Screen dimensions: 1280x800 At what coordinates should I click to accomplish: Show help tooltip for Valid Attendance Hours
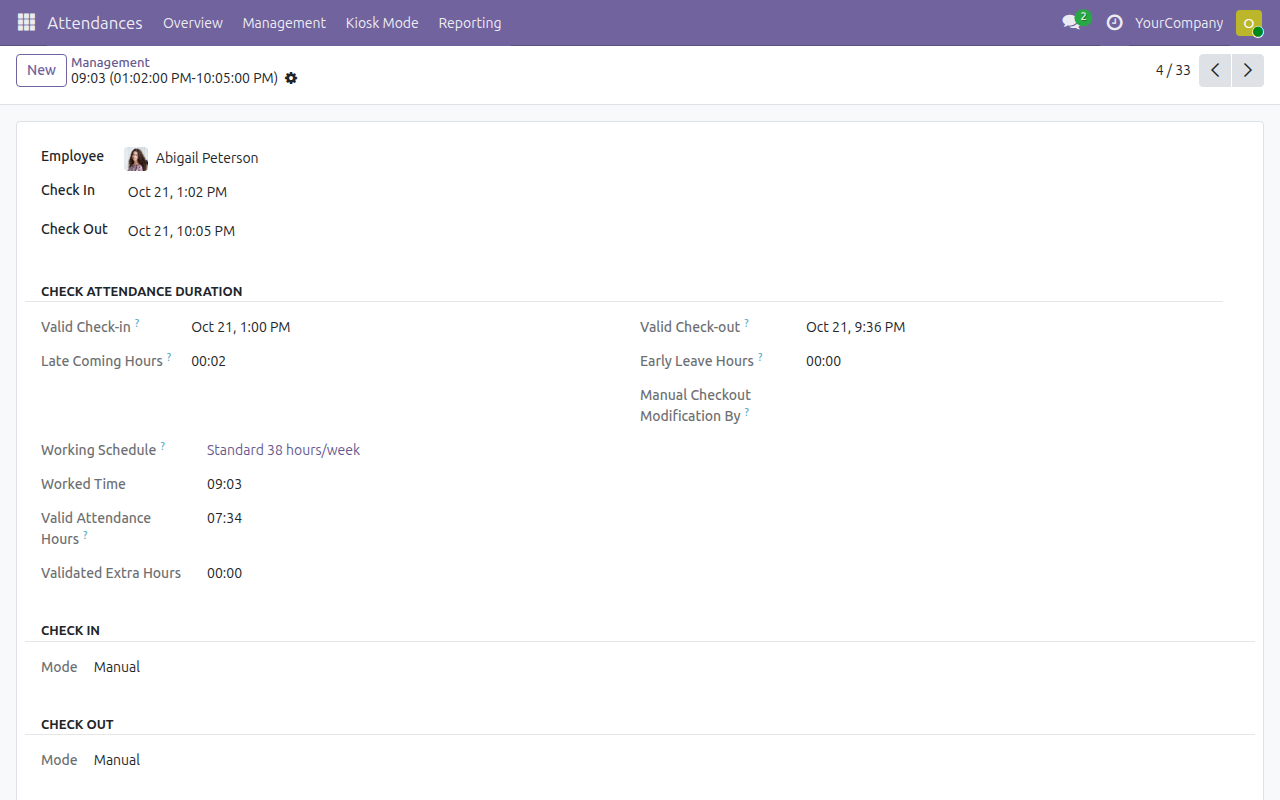[85, 535]
